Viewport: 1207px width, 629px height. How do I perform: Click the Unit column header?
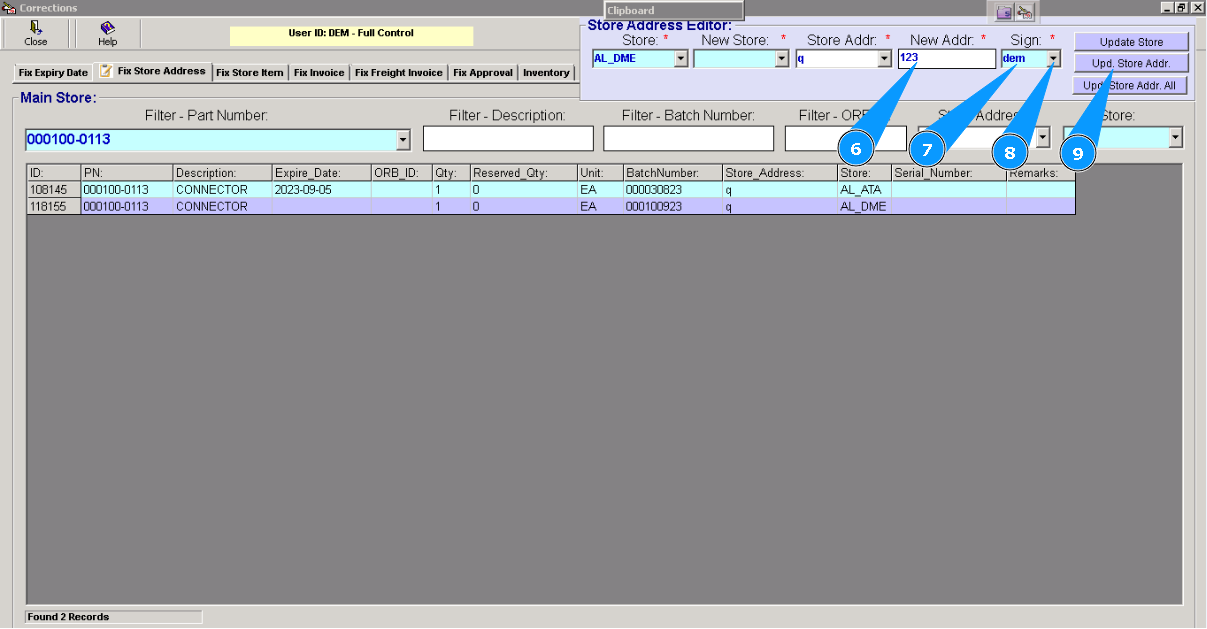tap(600, 173)
